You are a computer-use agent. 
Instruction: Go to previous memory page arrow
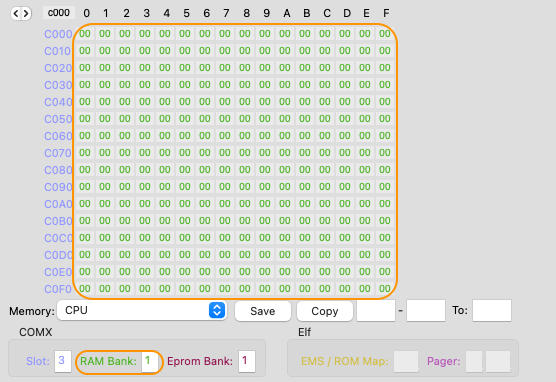[x=16, y=13]
